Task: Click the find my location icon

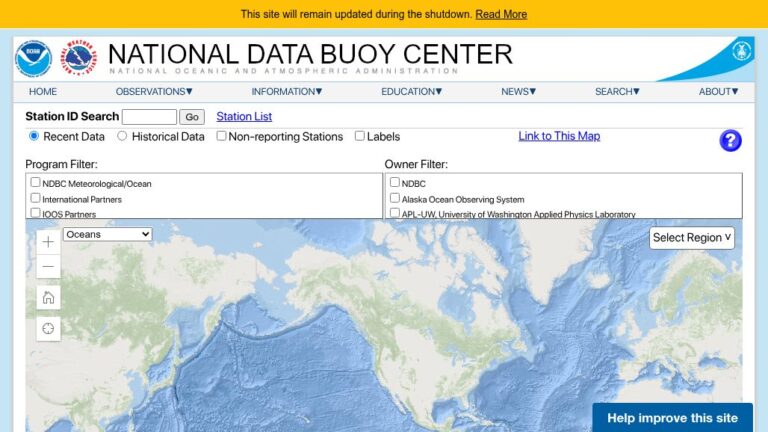Action: click(x=48, y=328)
